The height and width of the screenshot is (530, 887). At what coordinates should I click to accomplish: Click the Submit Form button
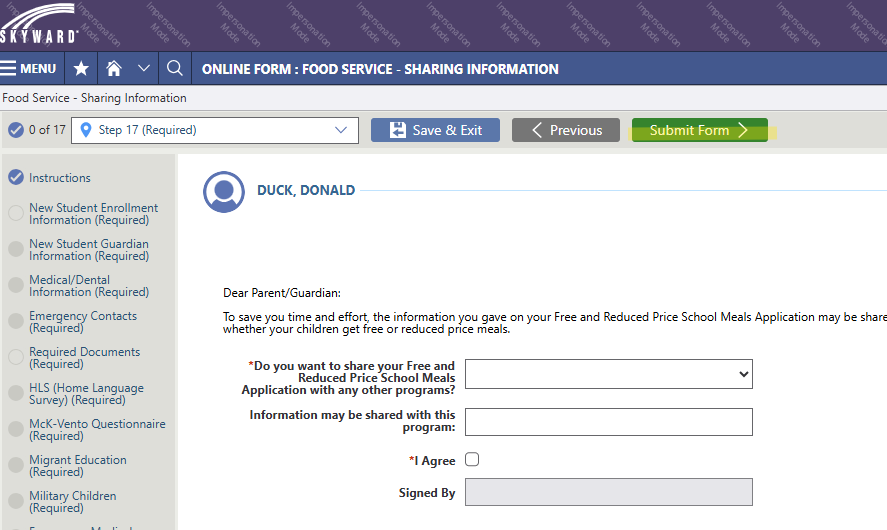[699, 130]
